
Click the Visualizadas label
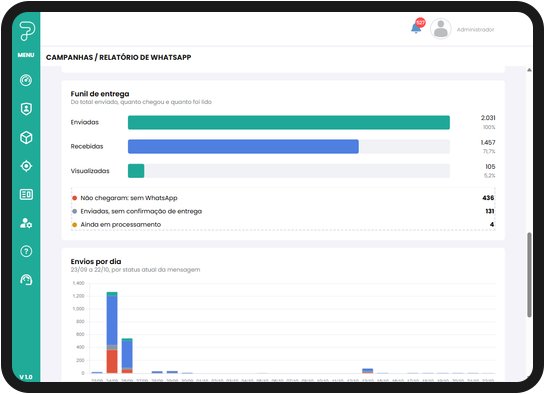pyautogui.click(x=90, y=171)
